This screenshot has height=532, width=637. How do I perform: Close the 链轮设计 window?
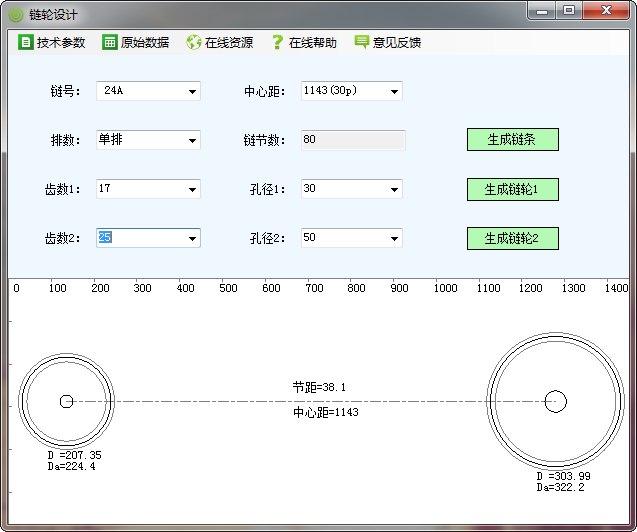(x=606, y=11)
